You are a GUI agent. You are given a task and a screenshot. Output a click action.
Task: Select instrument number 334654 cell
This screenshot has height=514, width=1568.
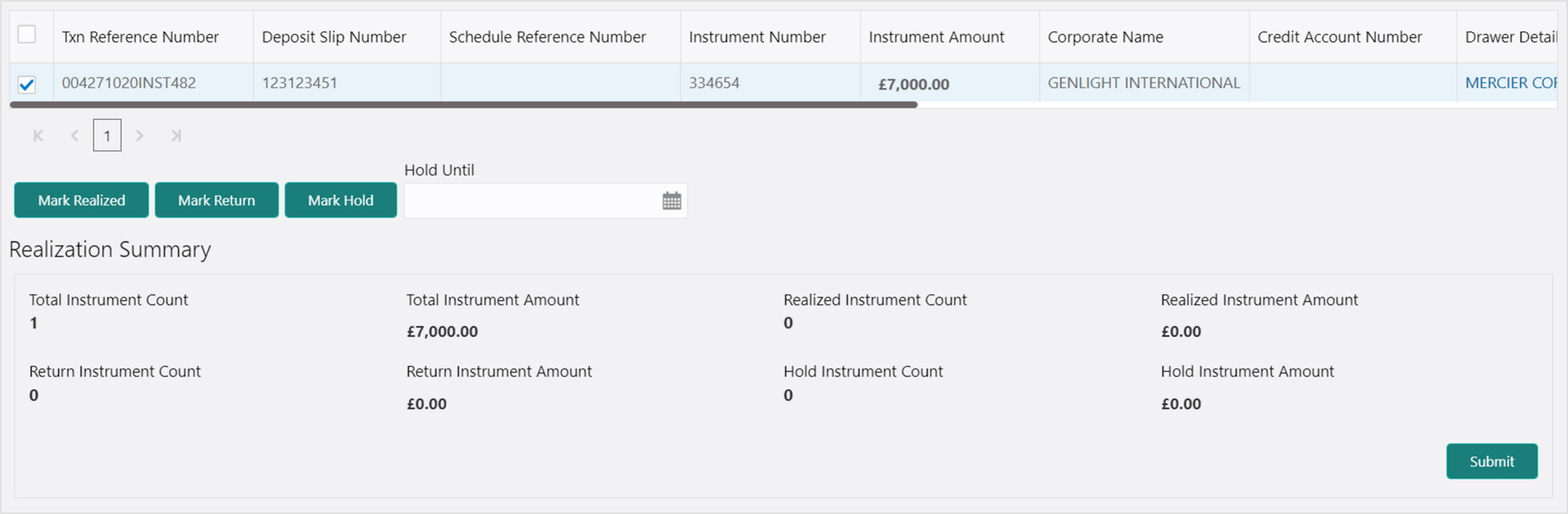771,83
